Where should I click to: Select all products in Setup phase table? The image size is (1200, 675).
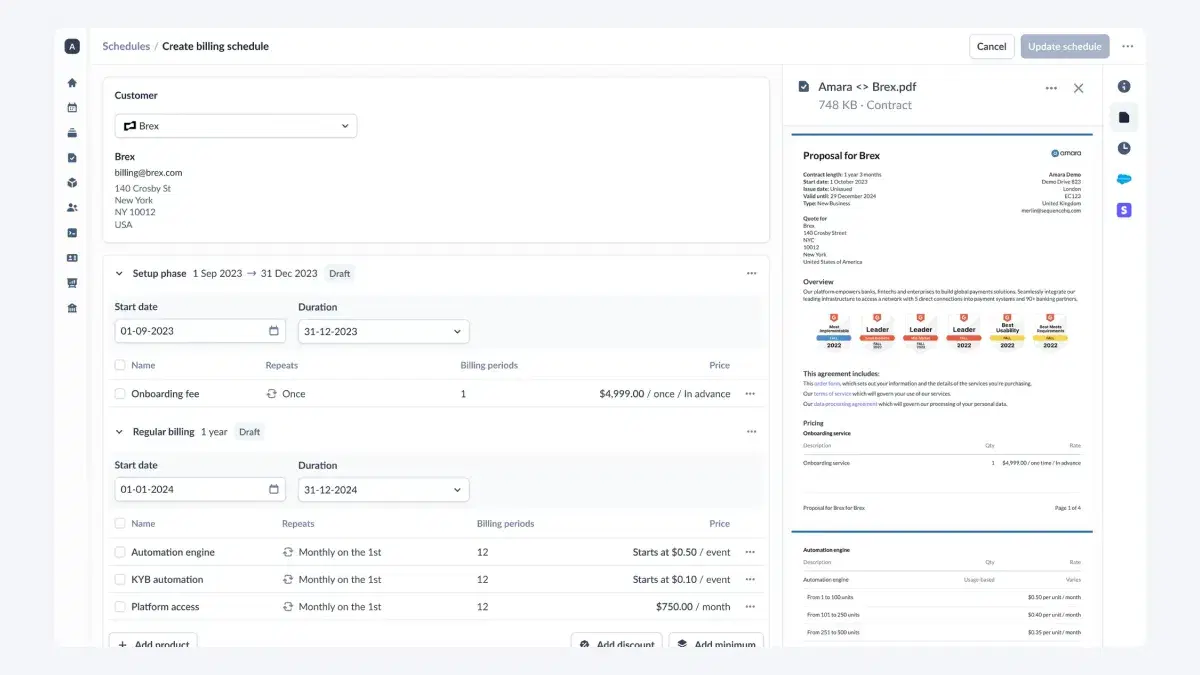tap(120, 365)
